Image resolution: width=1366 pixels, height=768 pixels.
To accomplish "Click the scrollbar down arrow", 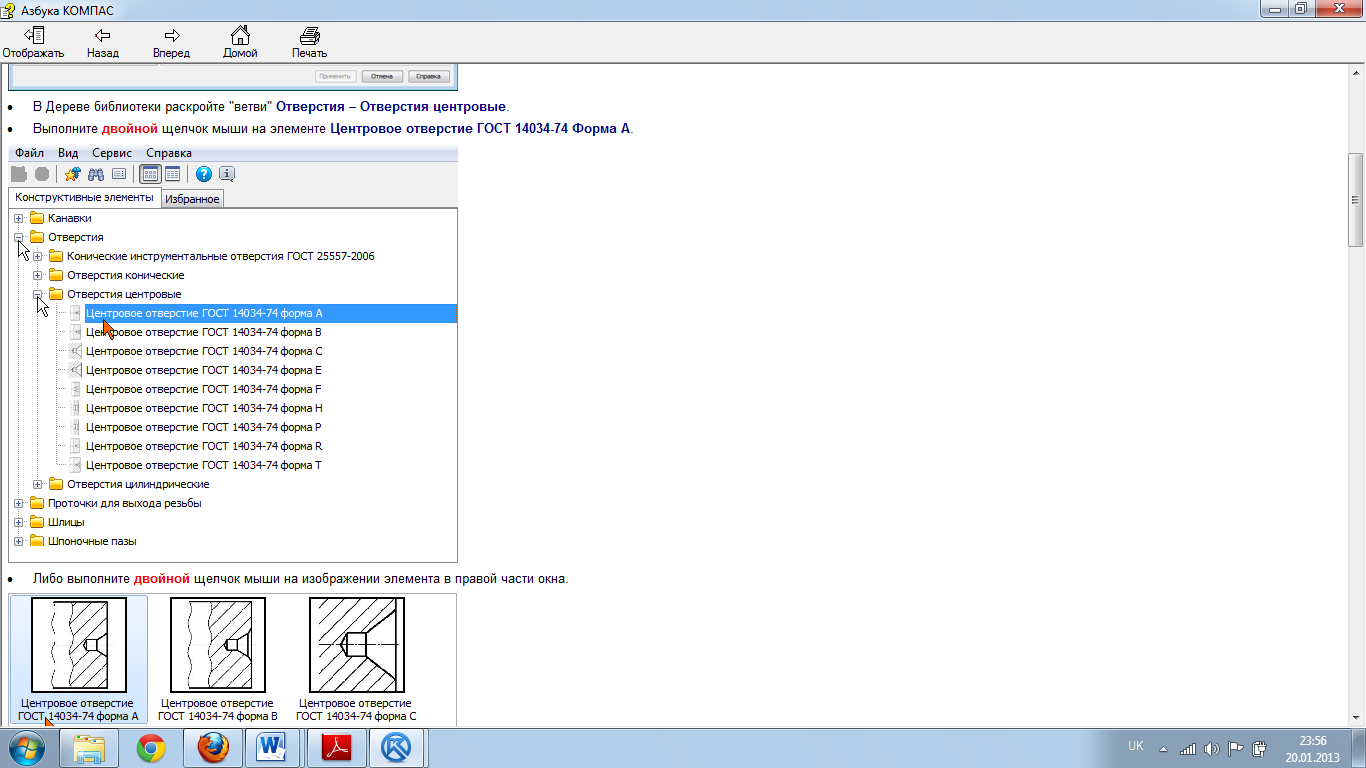I will (1356, 717).
